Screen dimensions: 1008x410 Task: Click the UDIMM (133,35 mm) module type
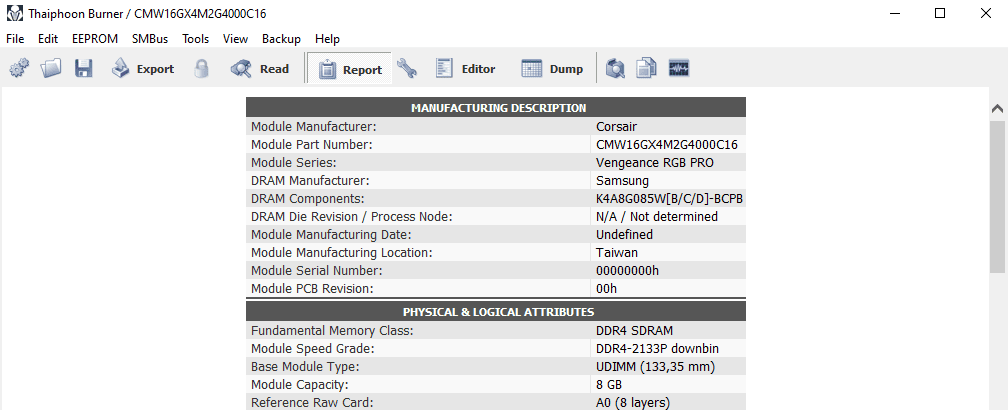[656, 367]
